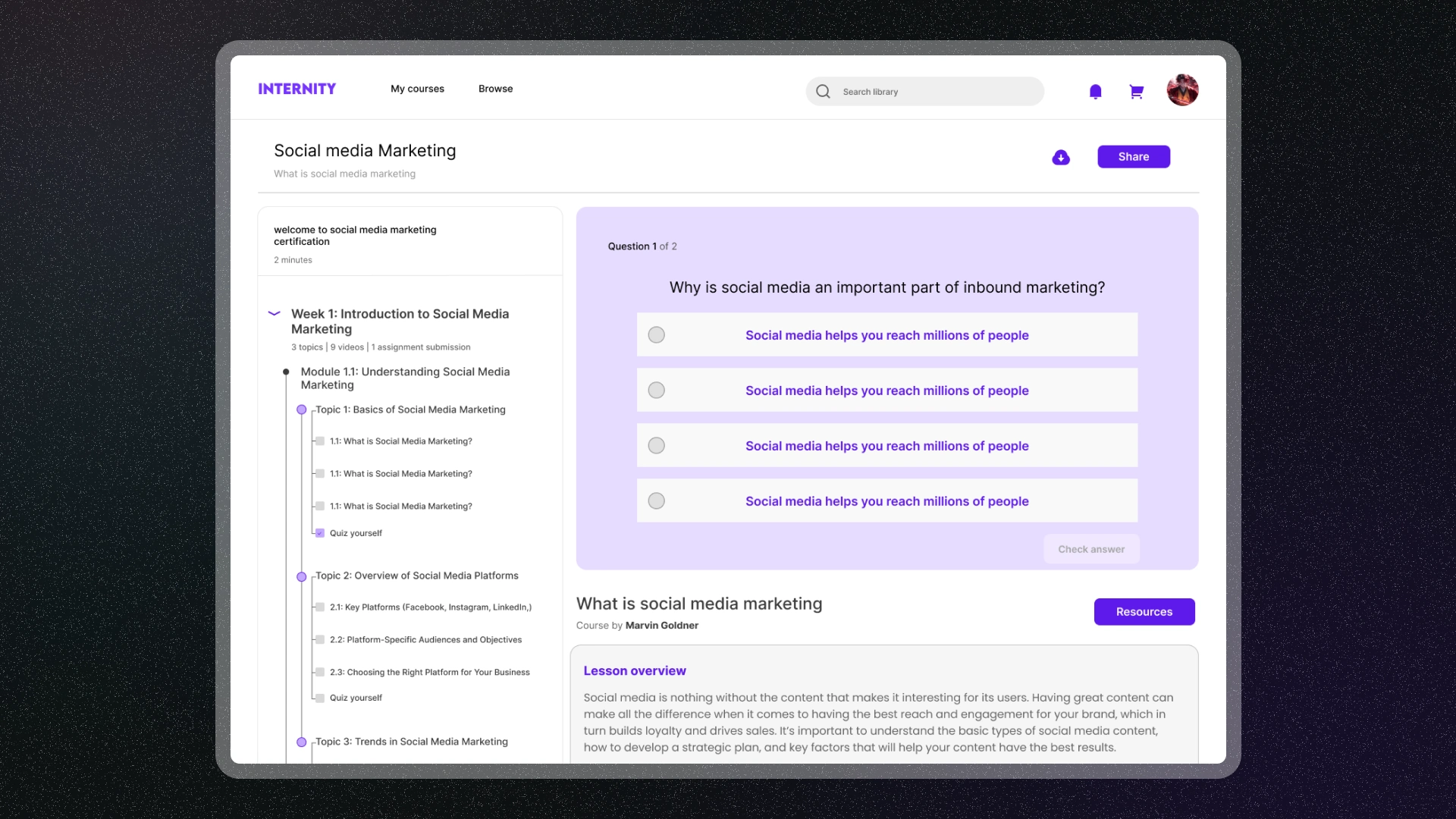The image size is (1456, 819).
Task: Select the first answer radio button
Action: (x=657, y=335)
